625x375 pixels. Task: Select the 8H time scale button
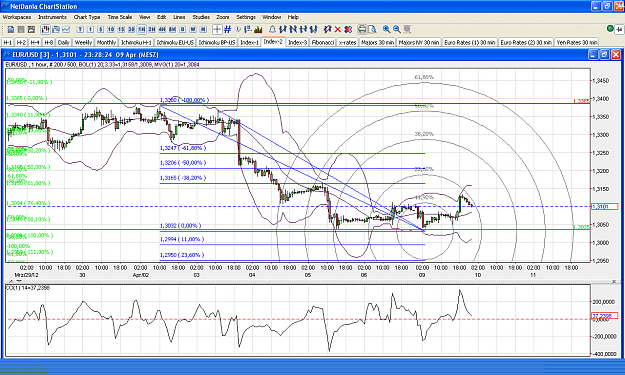tap(173, 29)
